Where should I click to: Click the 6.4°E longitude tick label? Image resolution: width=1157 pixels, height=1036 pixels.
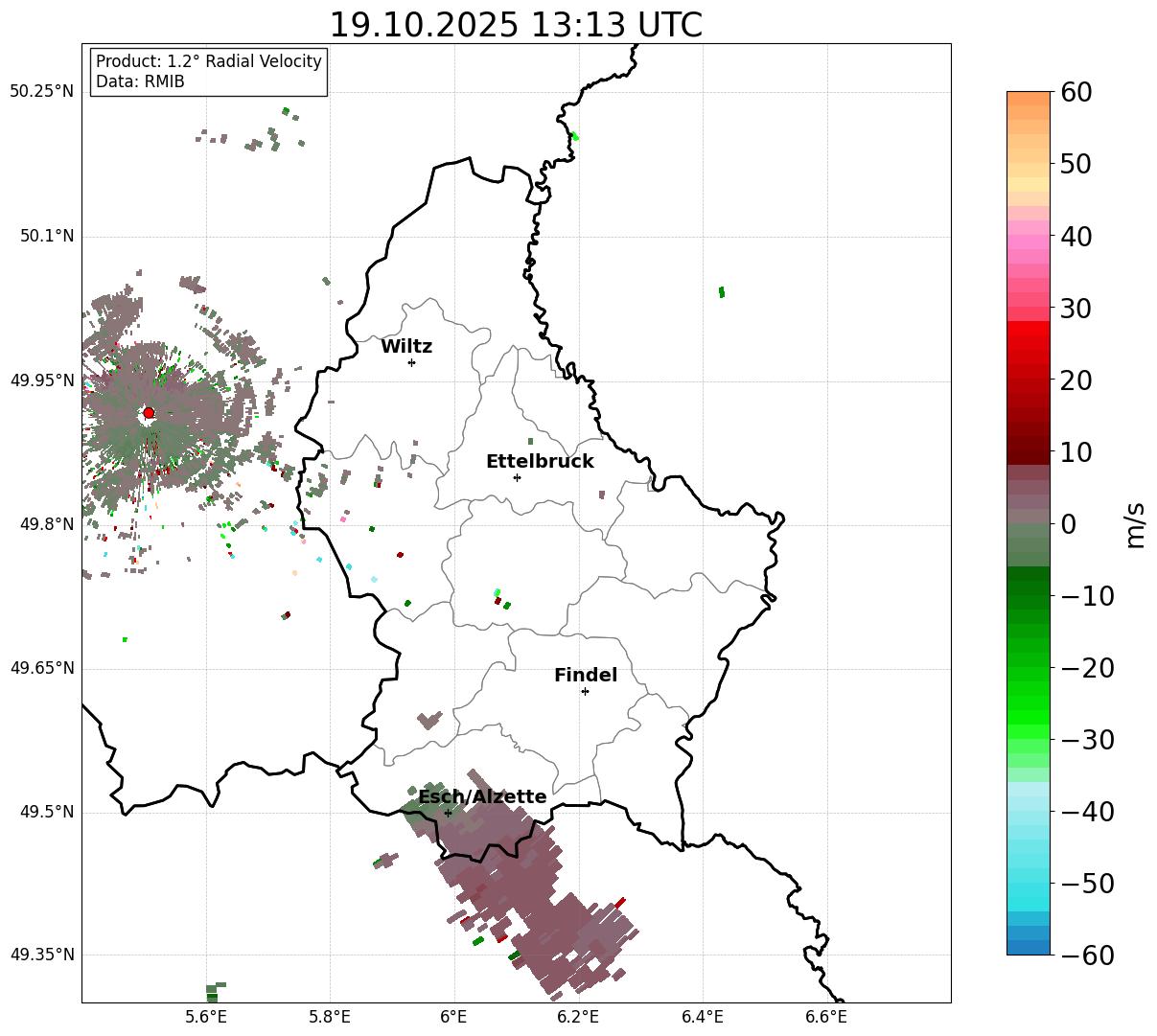point(703,1017)
